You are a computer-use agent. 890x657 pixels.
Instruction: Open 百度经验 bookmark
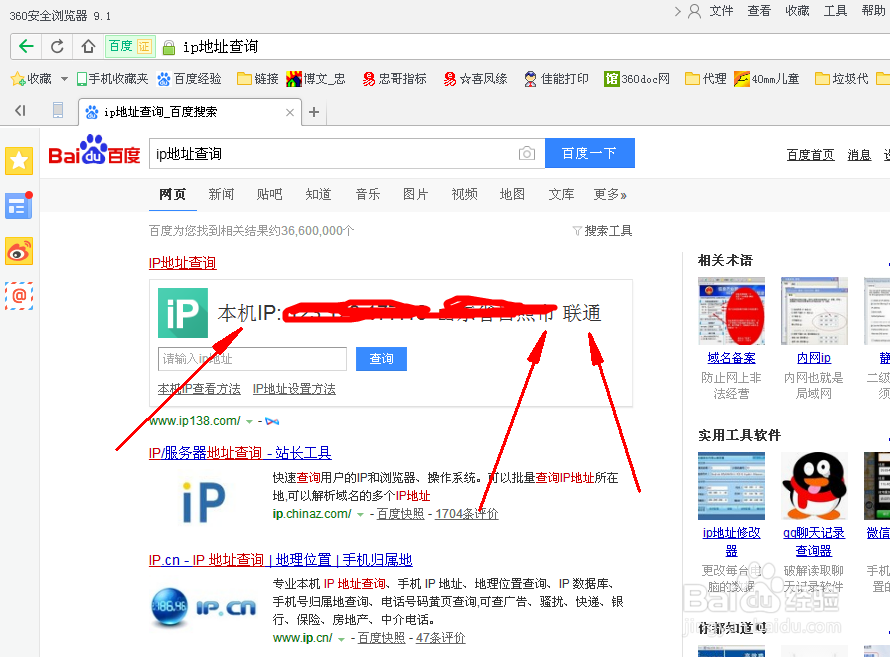coord(189,79)
